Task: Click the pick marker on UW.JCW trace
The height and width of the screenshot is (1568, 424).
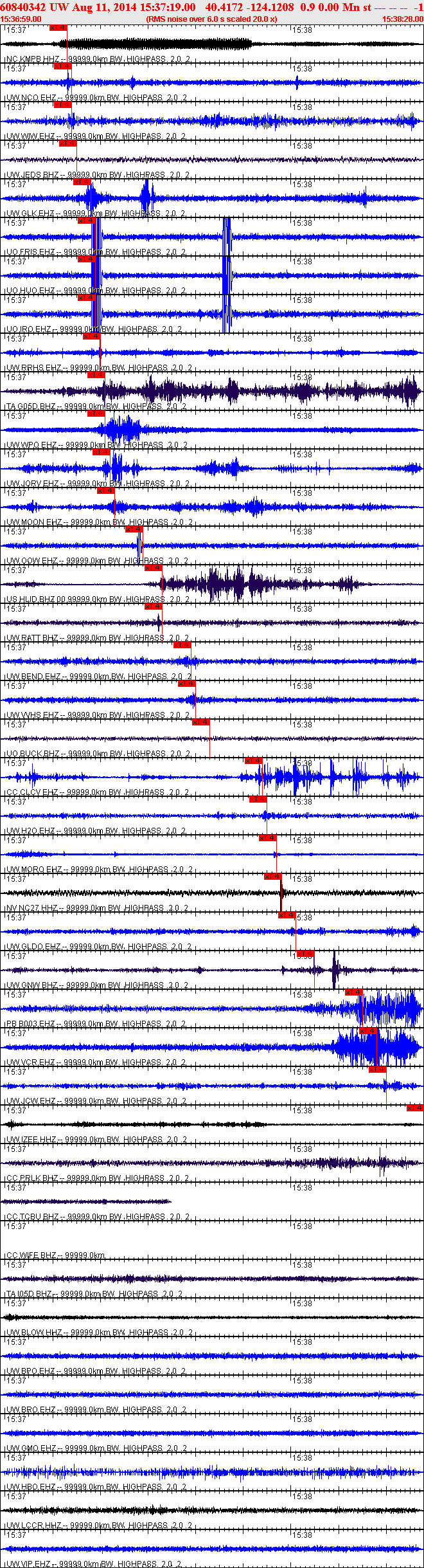Action: point(377,1070)
